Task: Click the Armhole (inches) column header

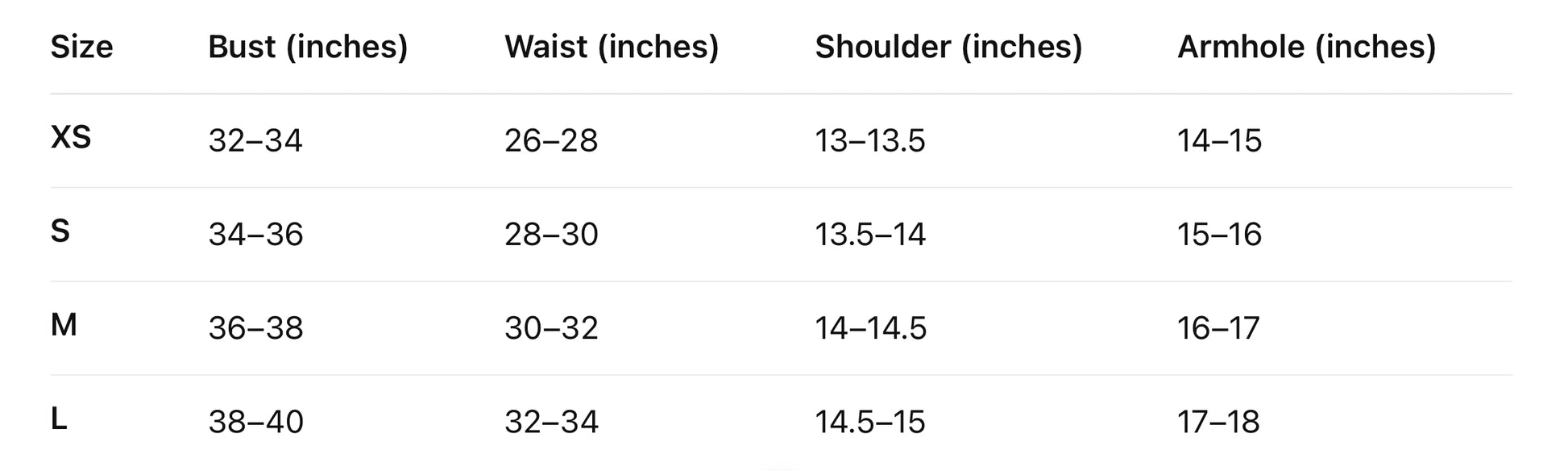Action: point(1306,47)
